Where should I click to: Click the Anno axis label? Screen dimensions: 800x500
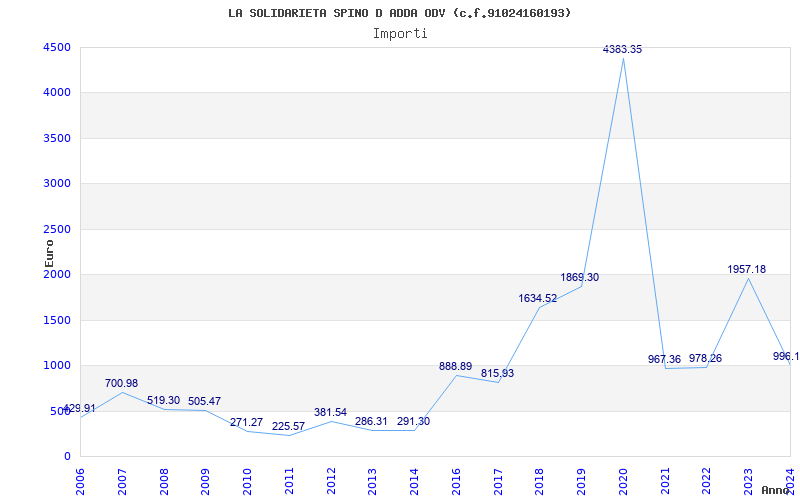click(774, 490)
